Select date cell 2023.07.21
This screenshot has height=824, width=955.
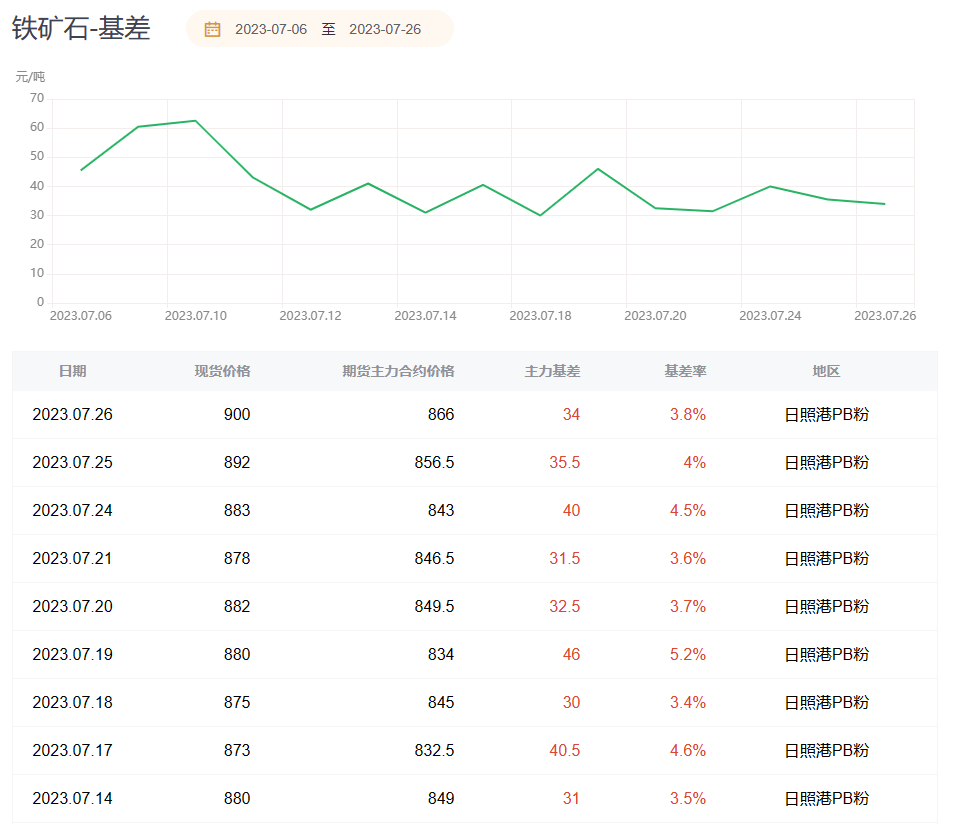[x=72, y=558]
